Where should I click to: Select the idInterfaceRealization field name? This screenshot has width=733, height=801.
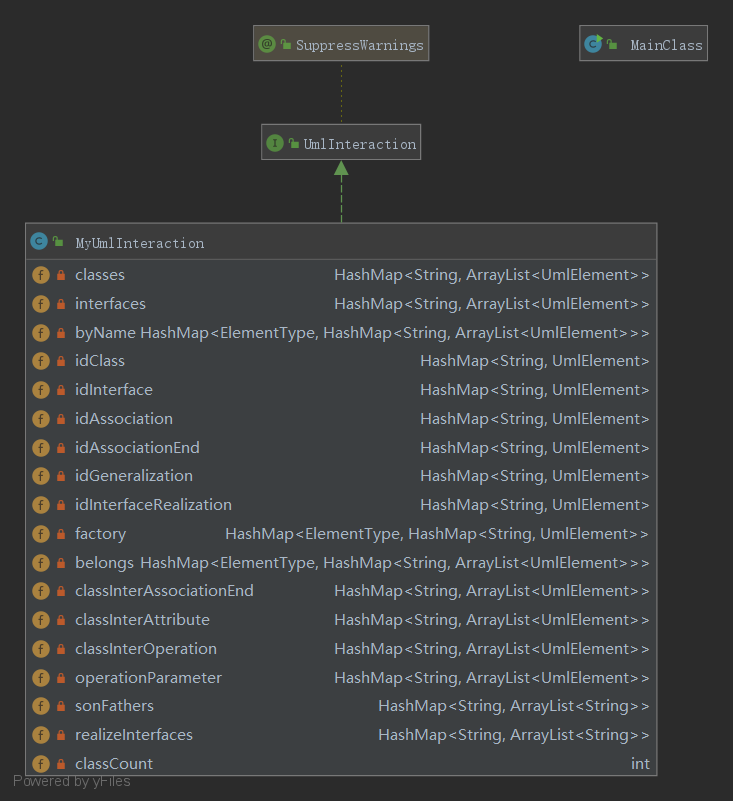153,505
